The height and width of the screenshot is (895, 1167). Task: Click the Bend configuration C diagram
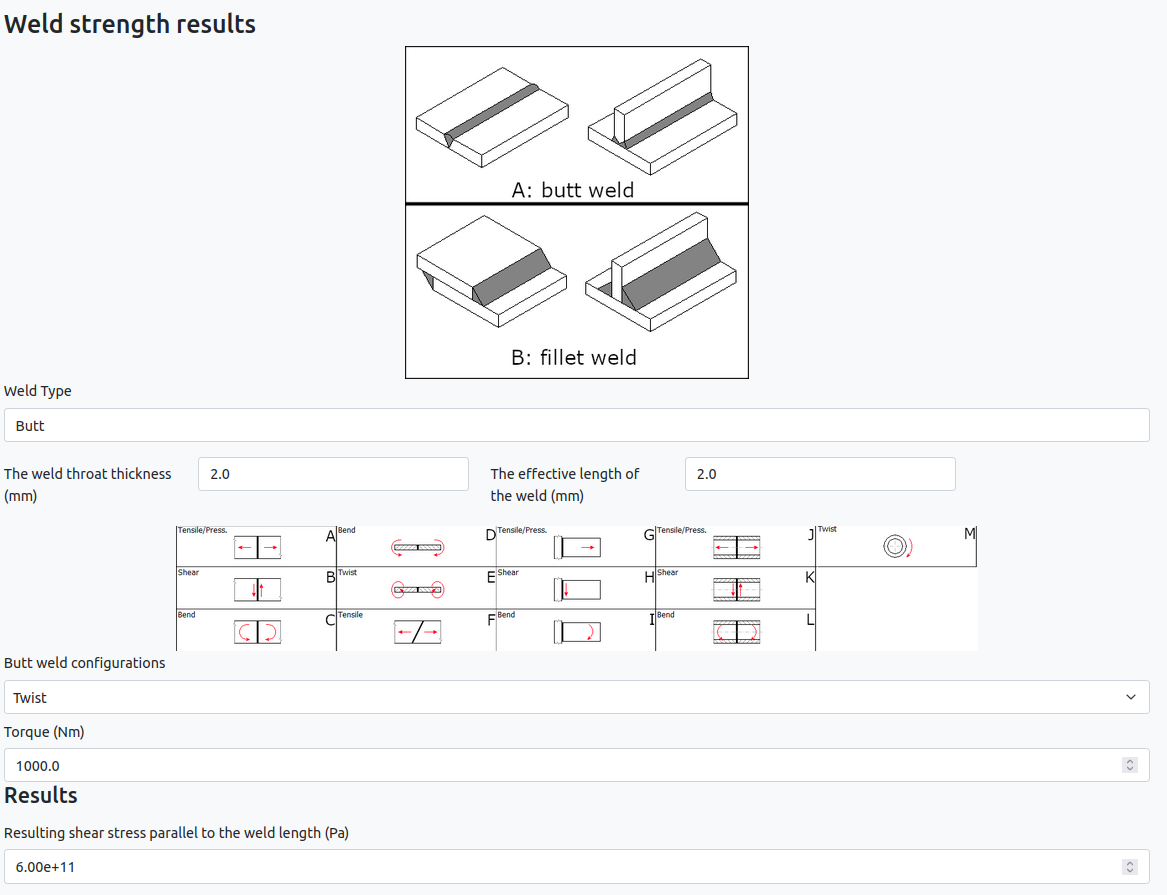click(258, 632)
